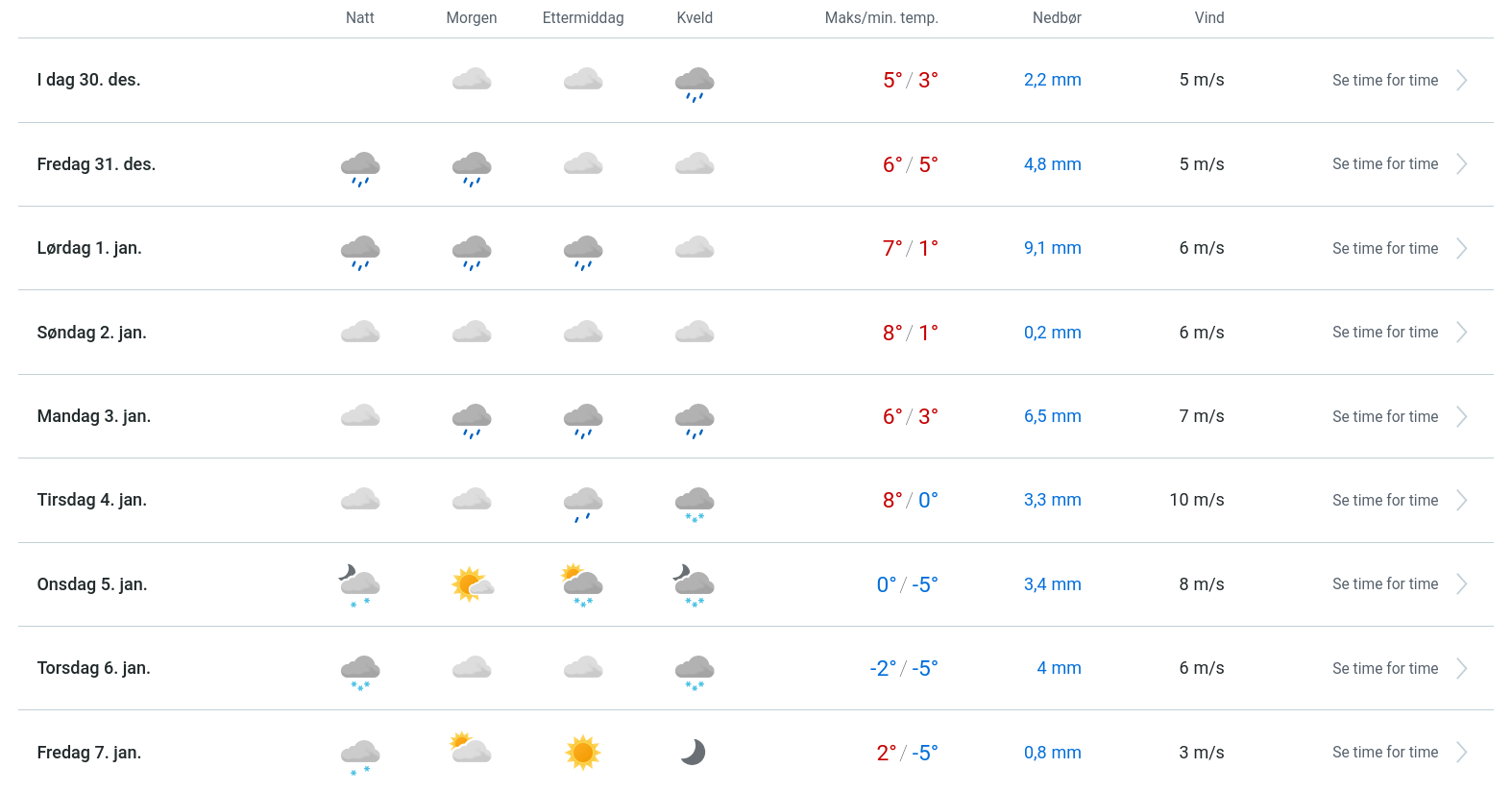
Task: Click the 9,1 mm precipitation value
Action: coord(1052,248)
